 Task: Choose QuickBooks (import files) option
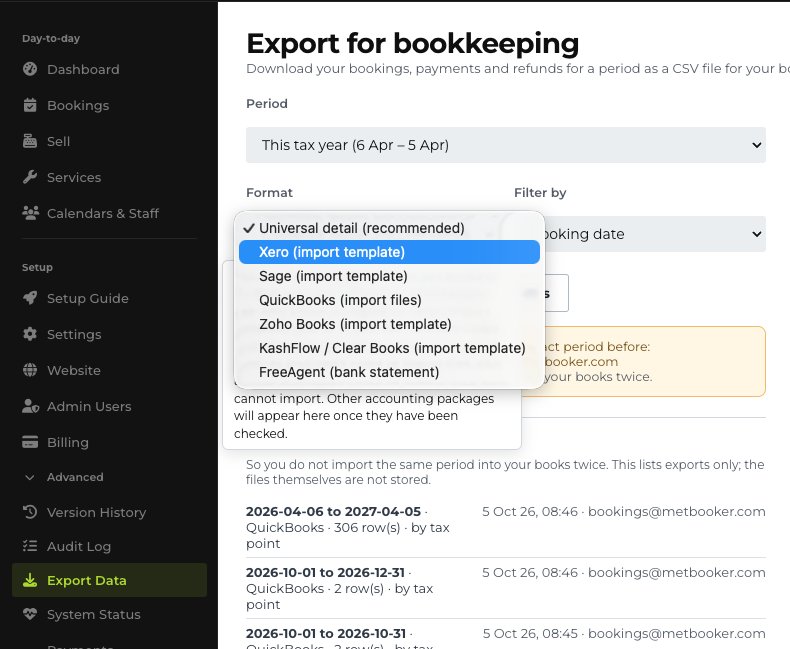[x=389, y=300]
